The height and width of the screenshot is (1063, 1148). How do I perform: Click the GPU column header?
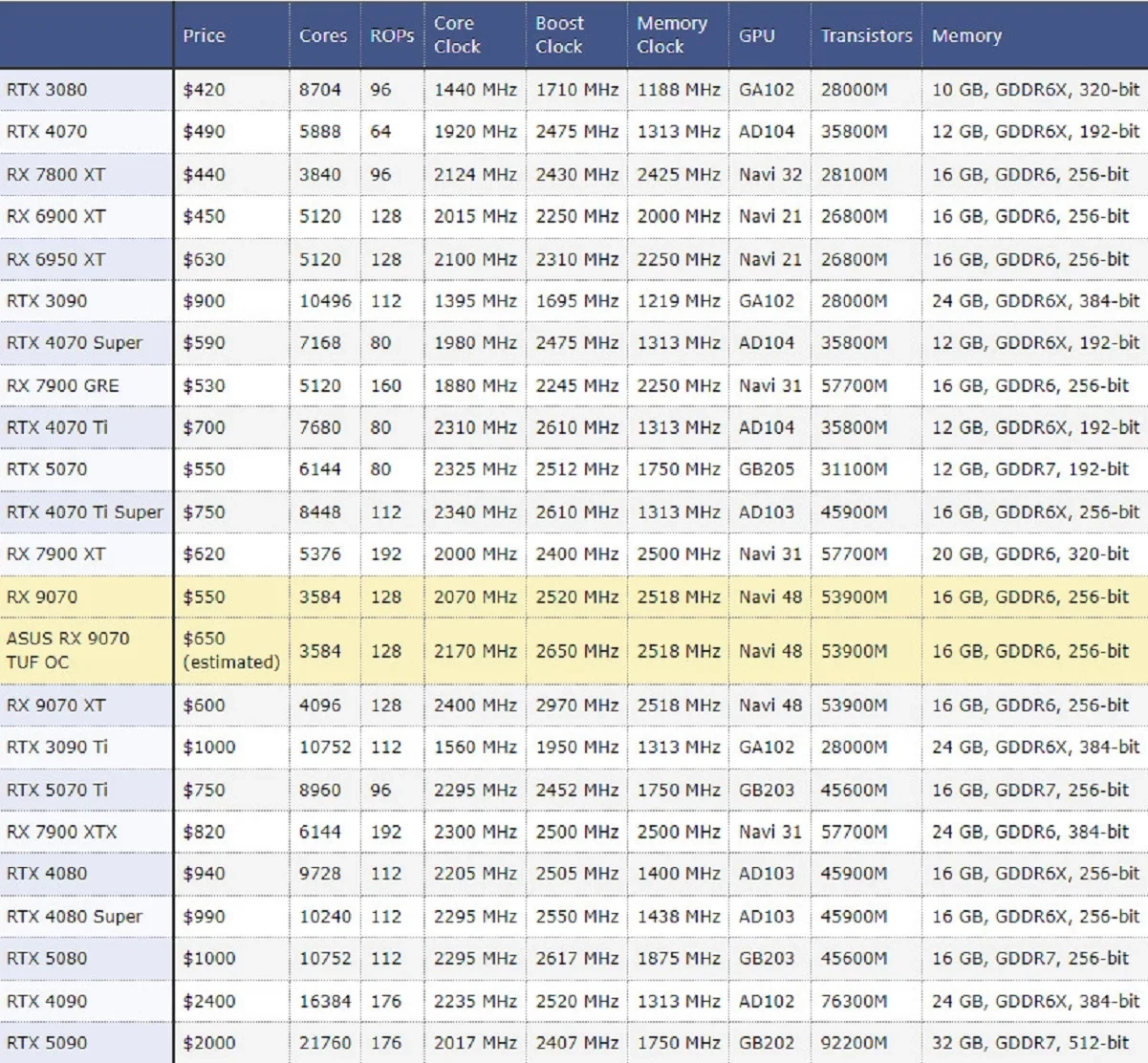756,35
